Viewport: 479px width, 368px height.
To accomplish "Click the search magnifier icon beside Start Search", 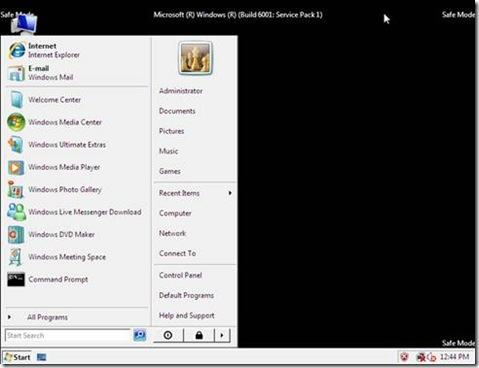I will point(140,335).
